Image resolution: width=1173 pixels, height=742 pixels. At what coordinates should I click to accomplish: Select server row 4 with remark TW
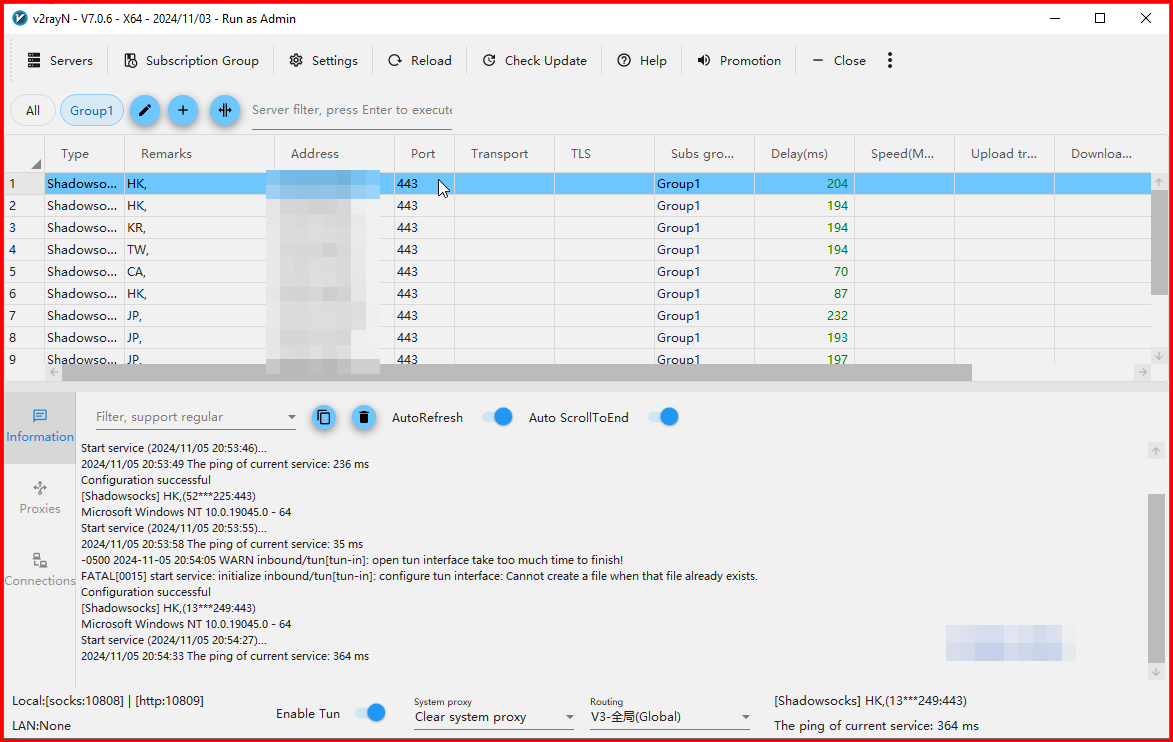point(578,250)
